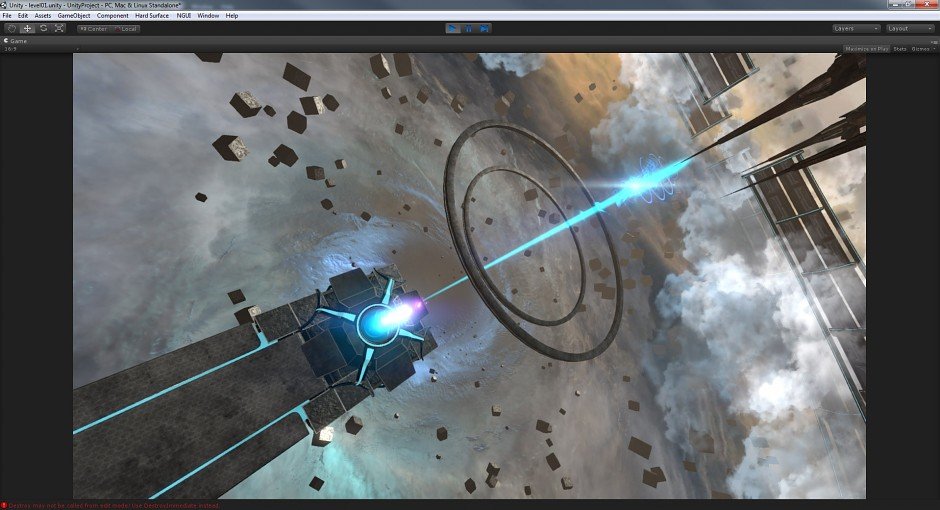Toggle Maximize on Play
The width and height of the screenshot is (940, 510).
[866, 48]
